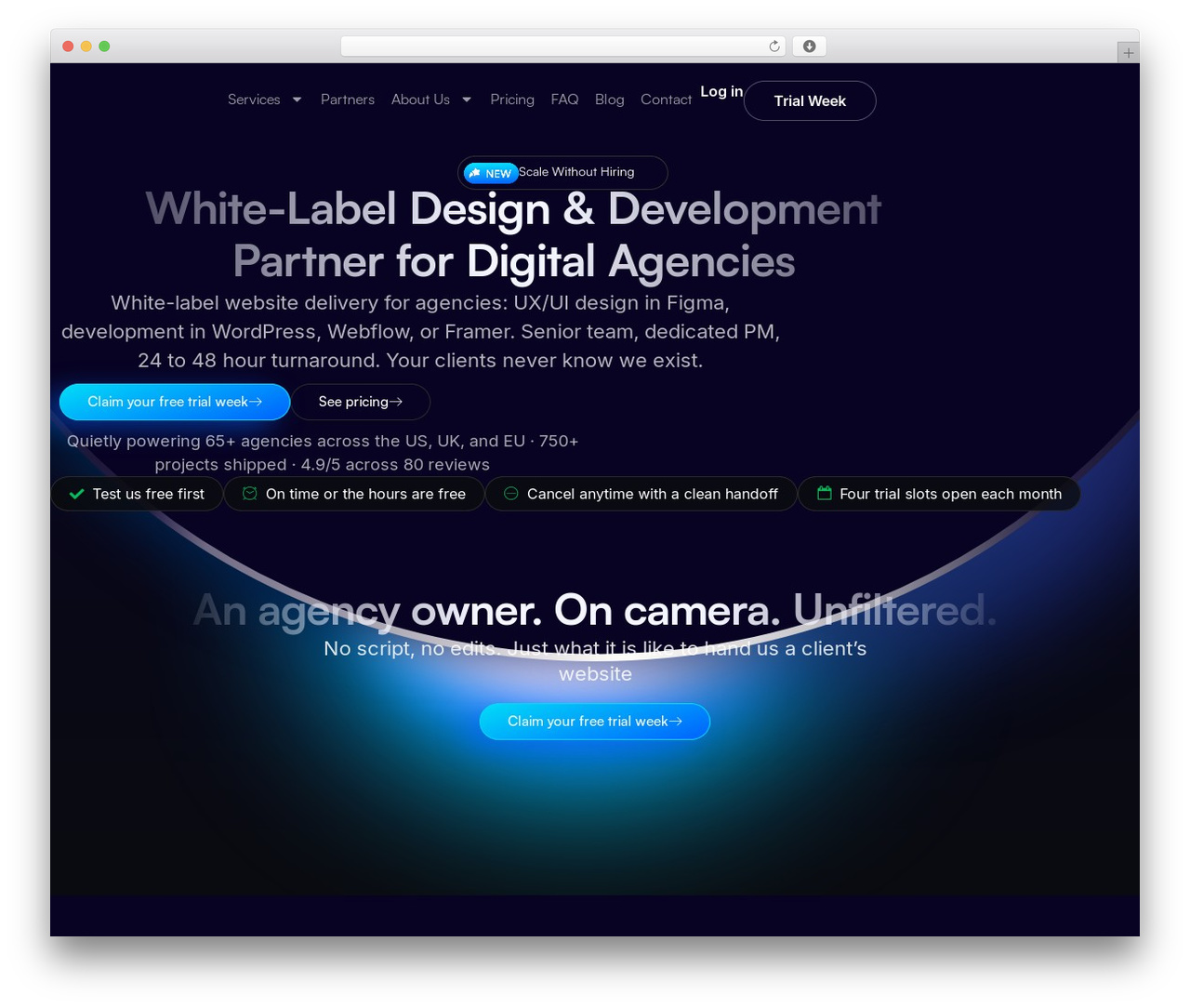Click the hero Claim your free trial week button
This screenshot has width=1190, height=1008.
coord(175,402)
